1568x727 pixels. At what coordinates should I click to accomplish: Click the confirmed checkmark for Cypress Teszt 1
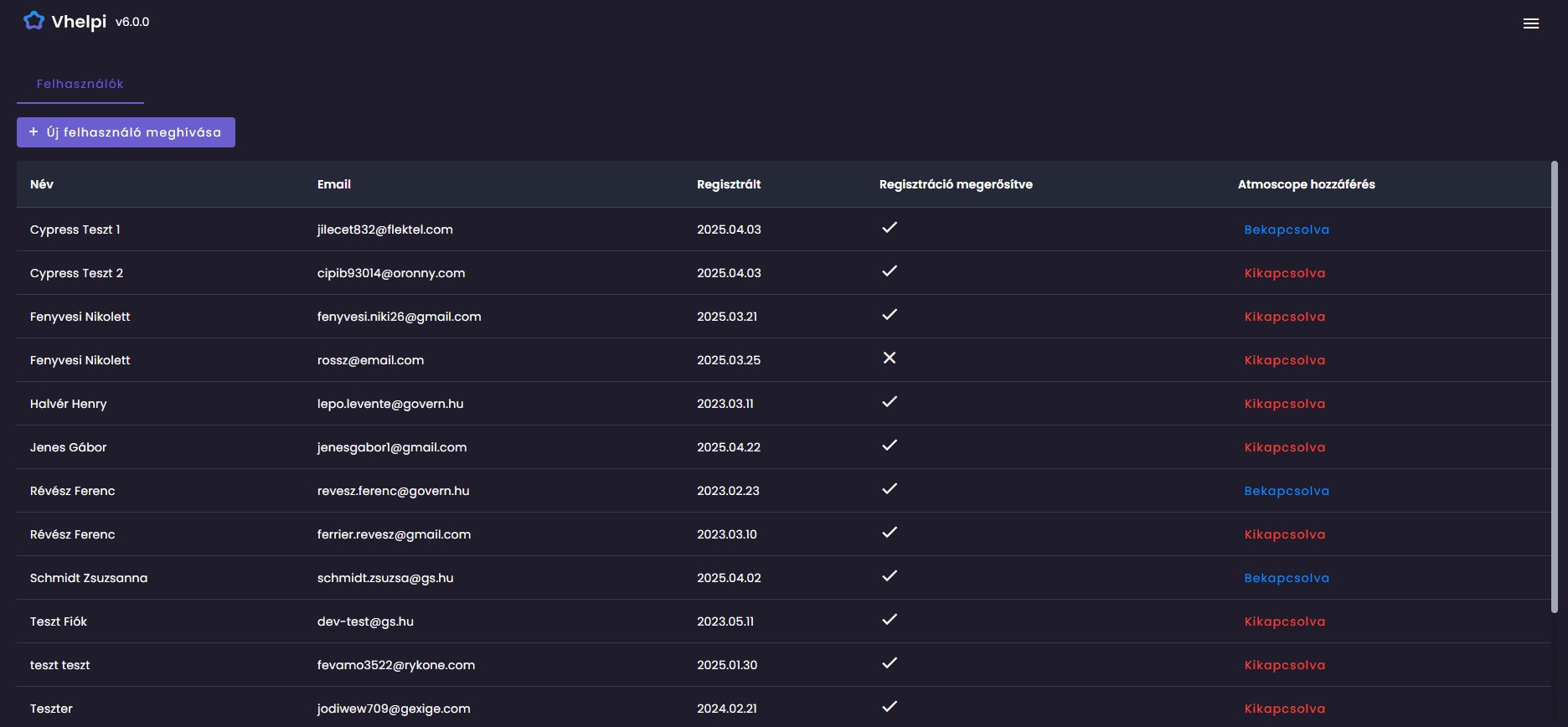pyautogui.click(x=890, y=228)
